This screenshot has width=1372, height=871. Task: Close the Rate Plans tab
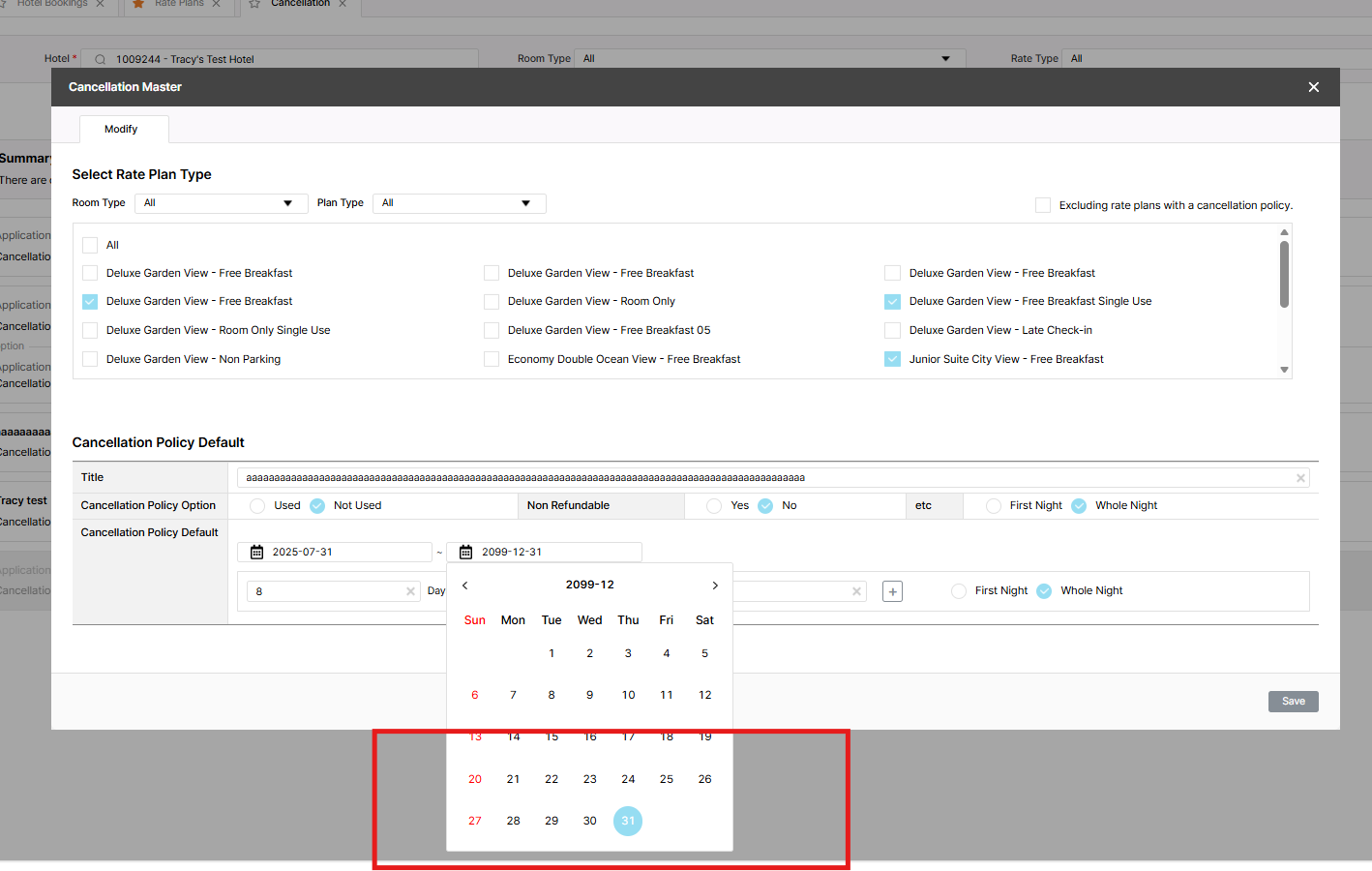coord(216,4)
